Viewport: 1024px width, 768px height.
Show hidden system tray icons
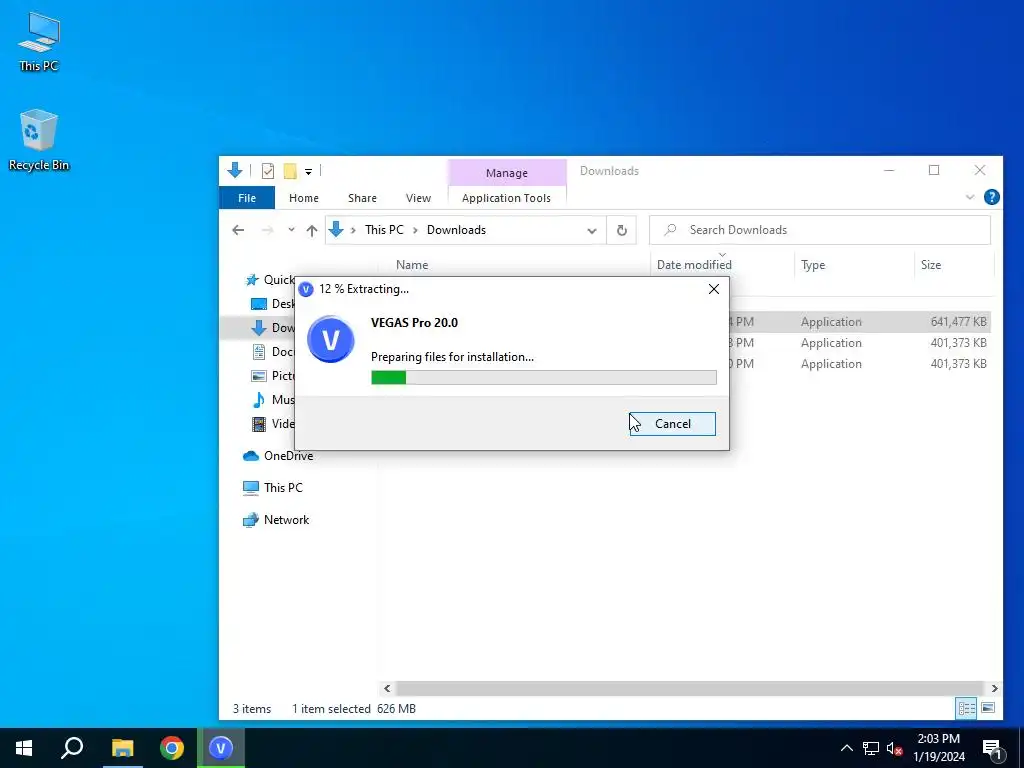846,748
